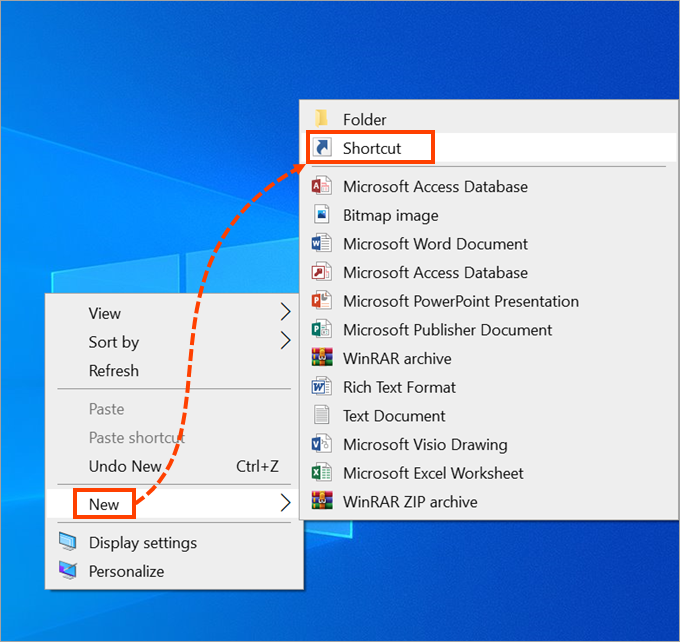Click the Microsoft Publisher Document icon

tap(322, 330)
